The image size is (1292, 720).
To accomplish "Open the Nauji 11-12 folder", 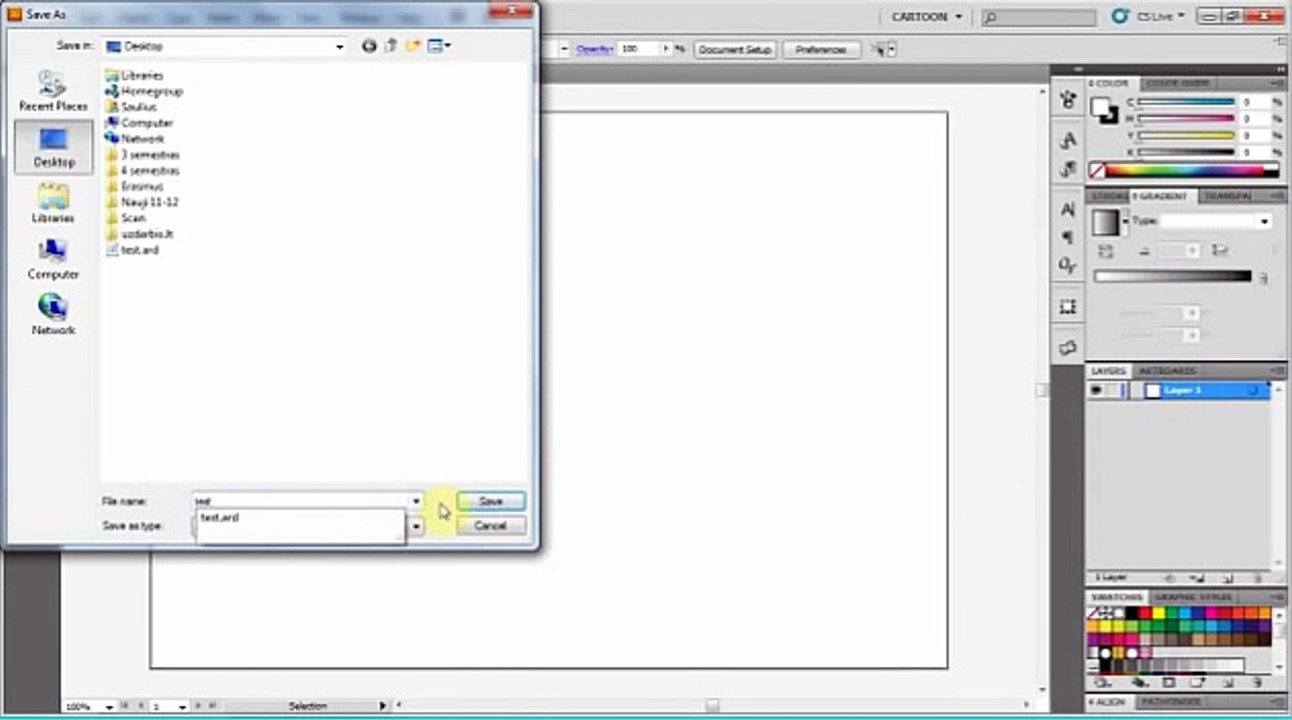I will click(141, 202).
